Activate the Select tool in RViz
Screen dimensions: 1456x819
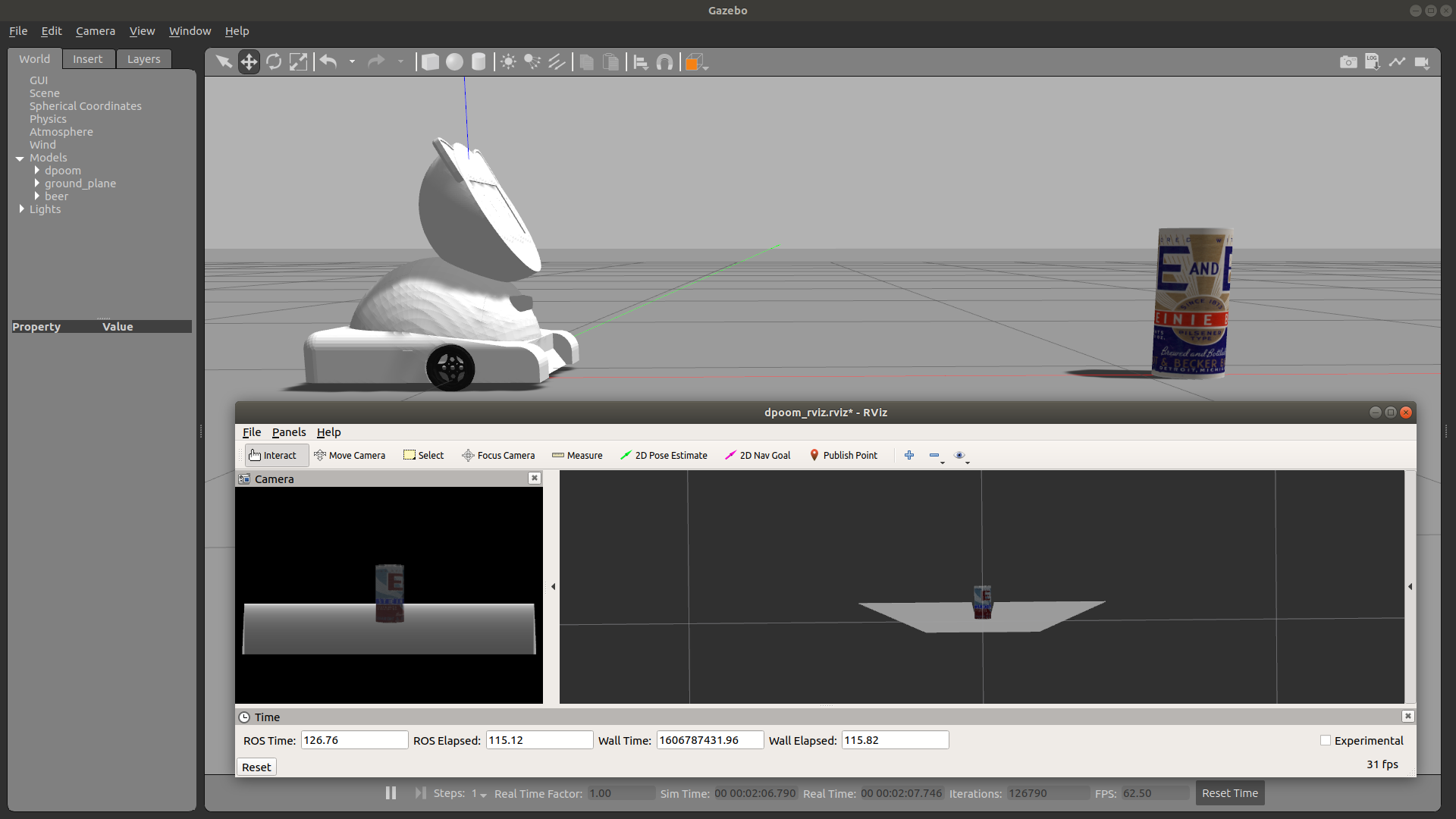424,455
